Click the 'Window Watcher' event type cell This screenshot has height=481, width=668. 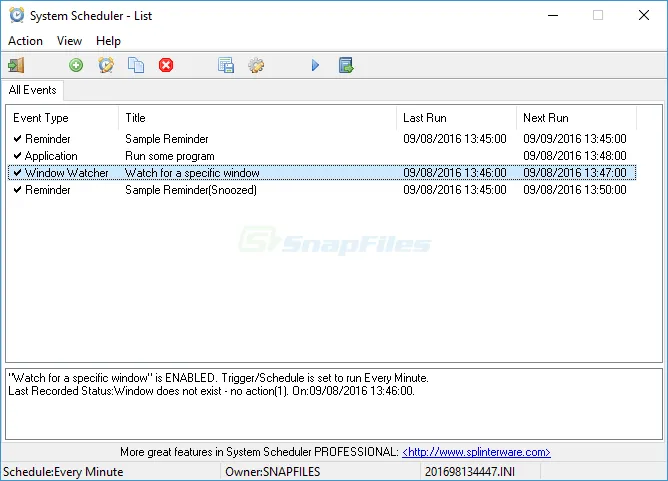(x=66, y=173)
